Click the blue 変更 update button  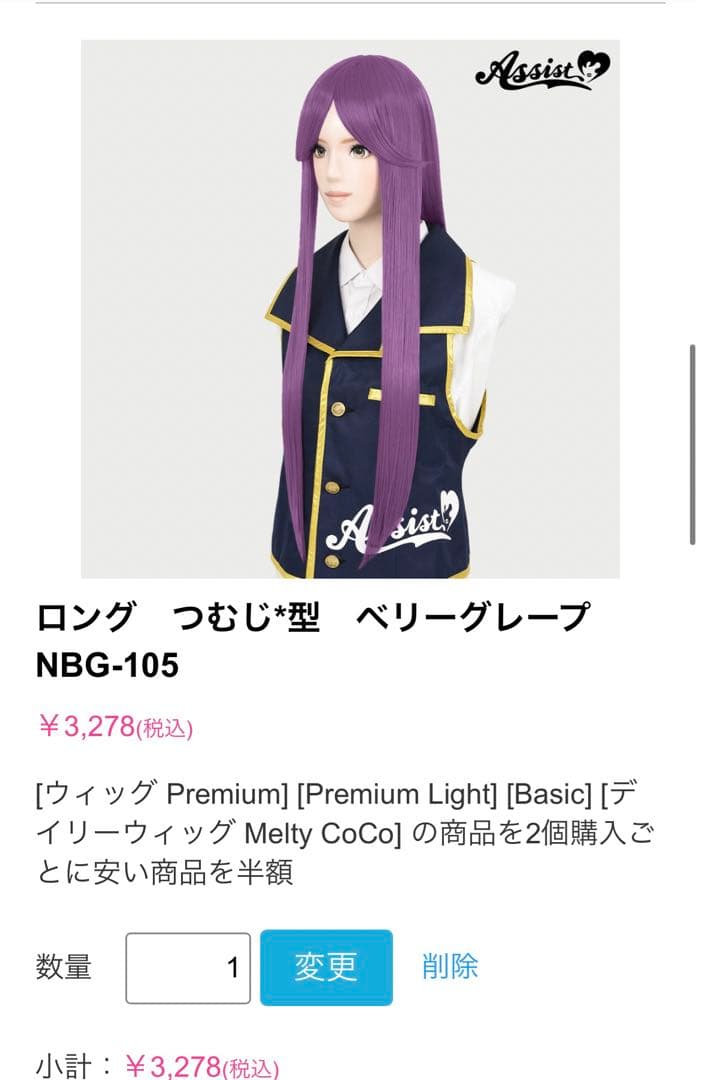326,968
